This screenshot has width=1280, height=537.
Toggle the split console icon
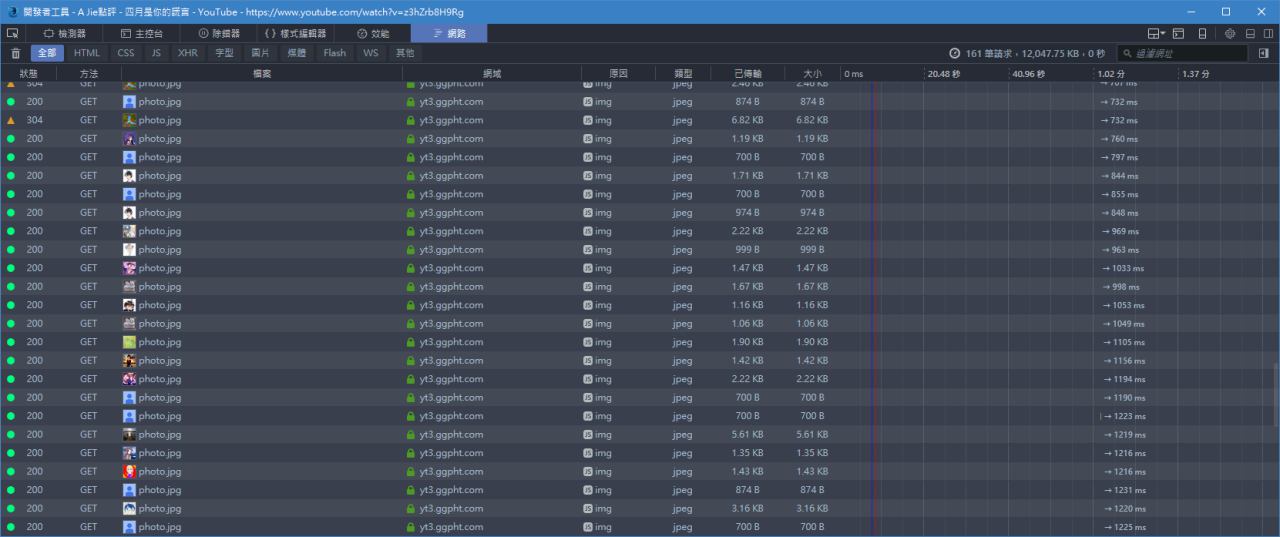coord(1179,33)
